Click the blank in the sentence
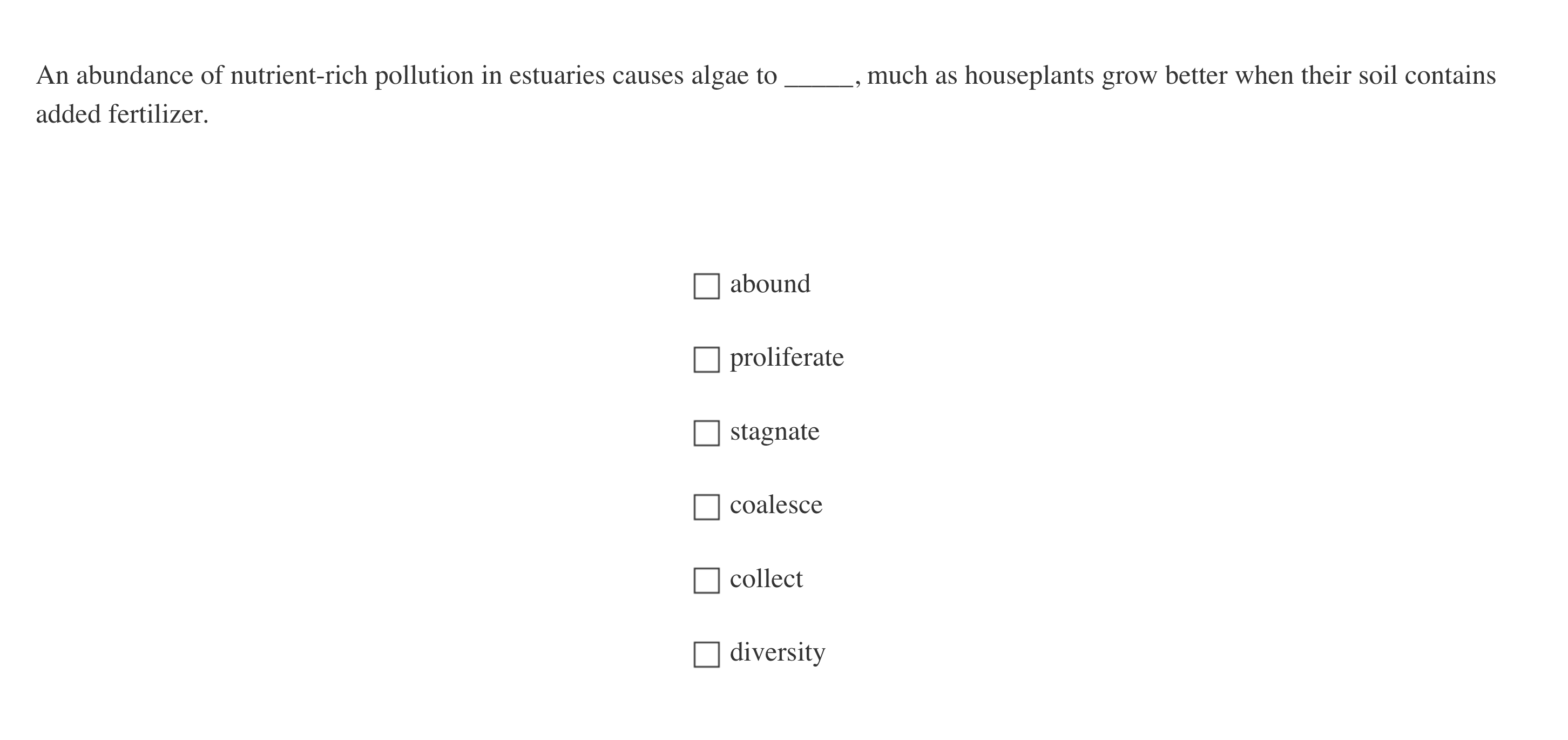1568x740 pixels. click(819, 78)
